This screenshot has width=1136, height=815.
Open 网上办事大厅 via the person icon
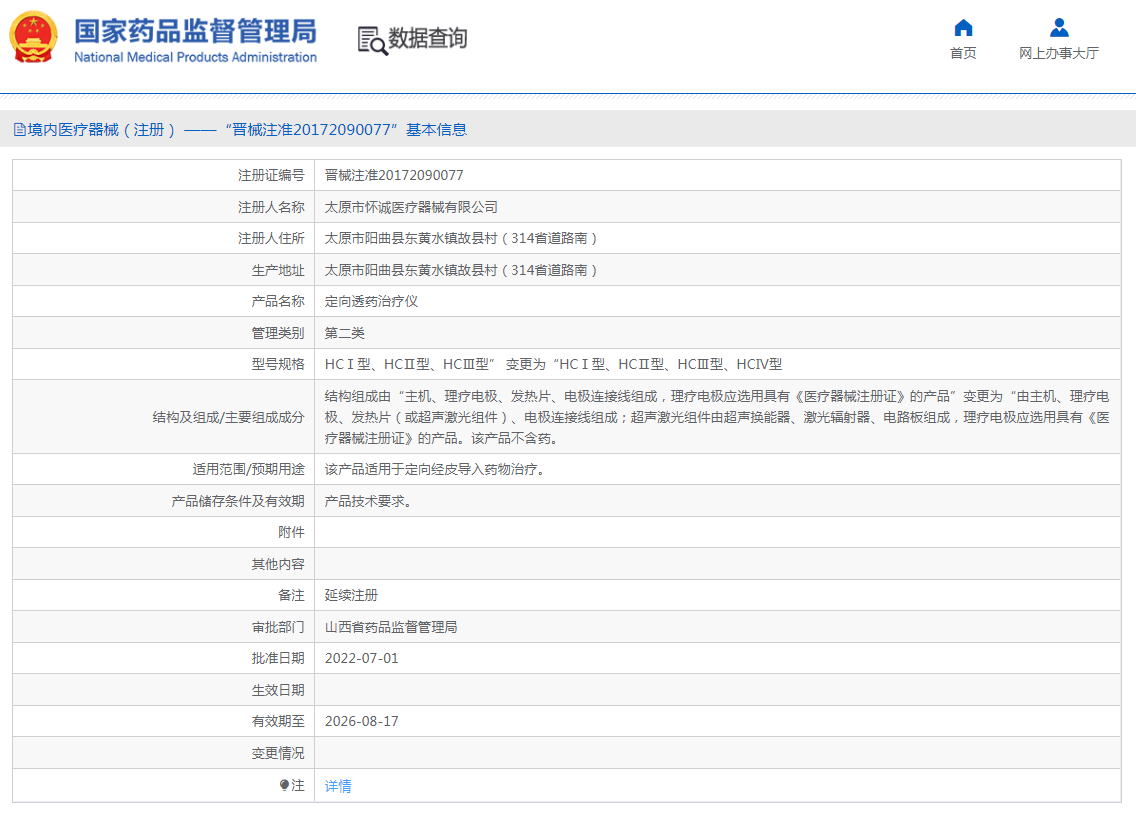tap(1060, 27)
